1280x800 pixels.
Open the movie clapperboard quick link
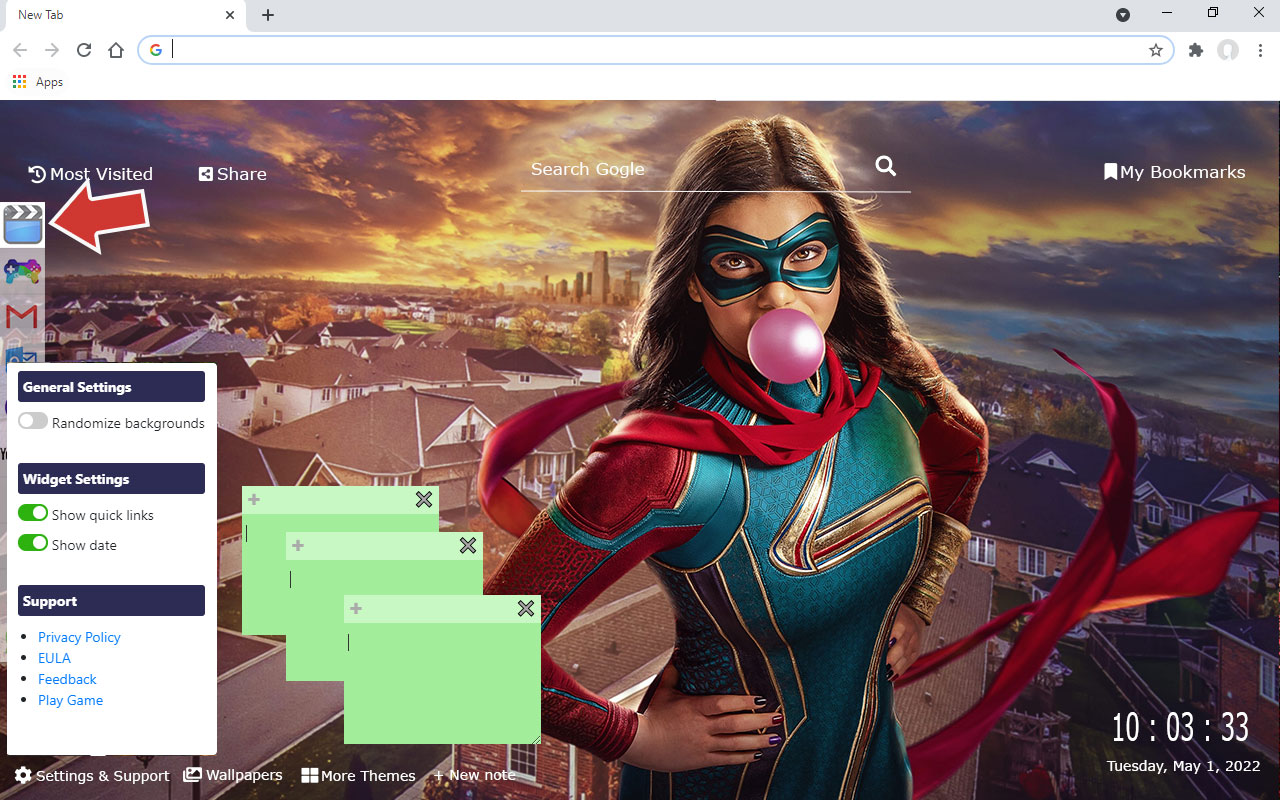(x=23, y=225)
